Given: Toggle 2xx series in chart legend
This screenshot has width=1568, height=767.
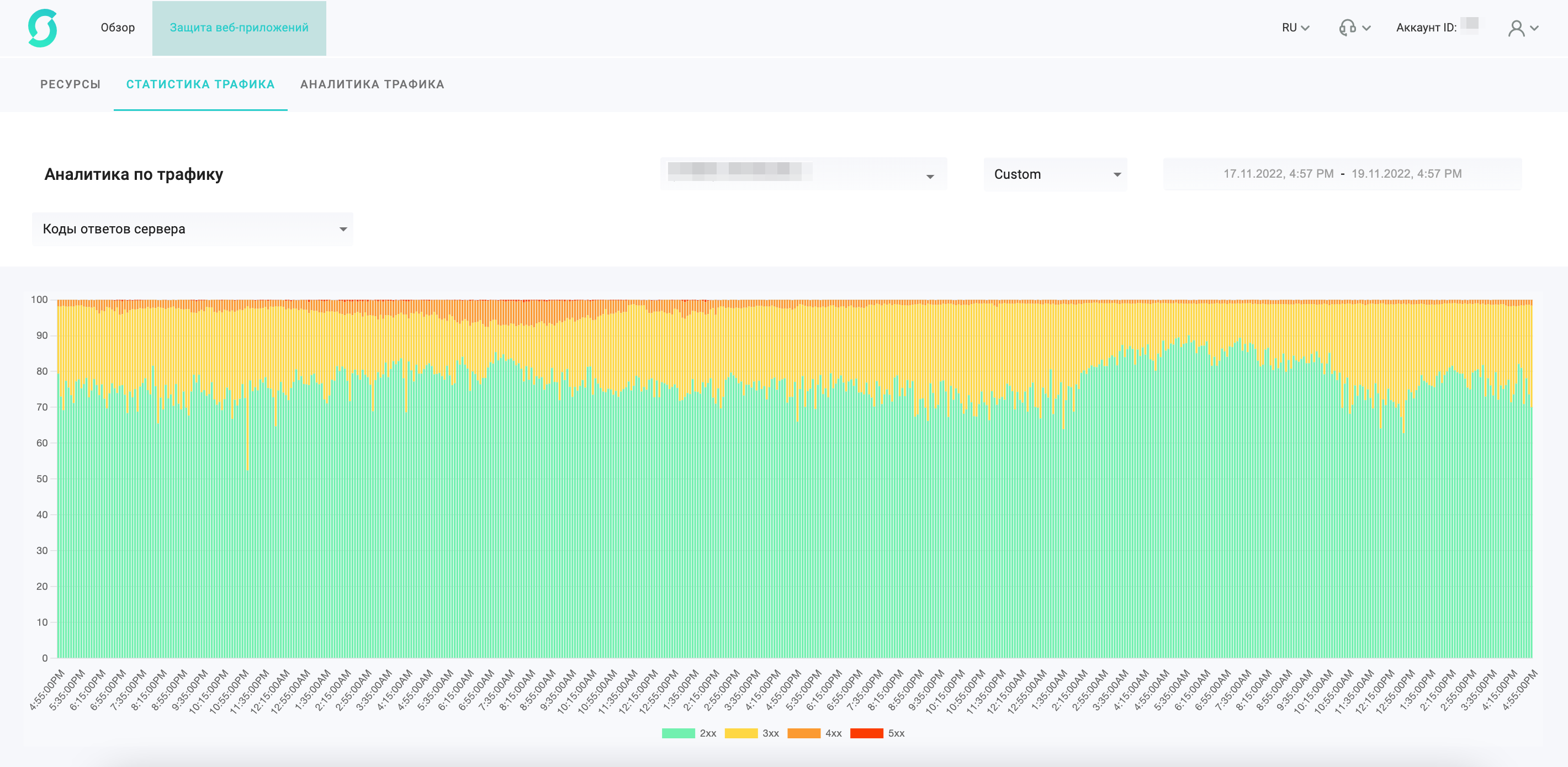Looking at the screenshot, I should click(x=707, y=733).
